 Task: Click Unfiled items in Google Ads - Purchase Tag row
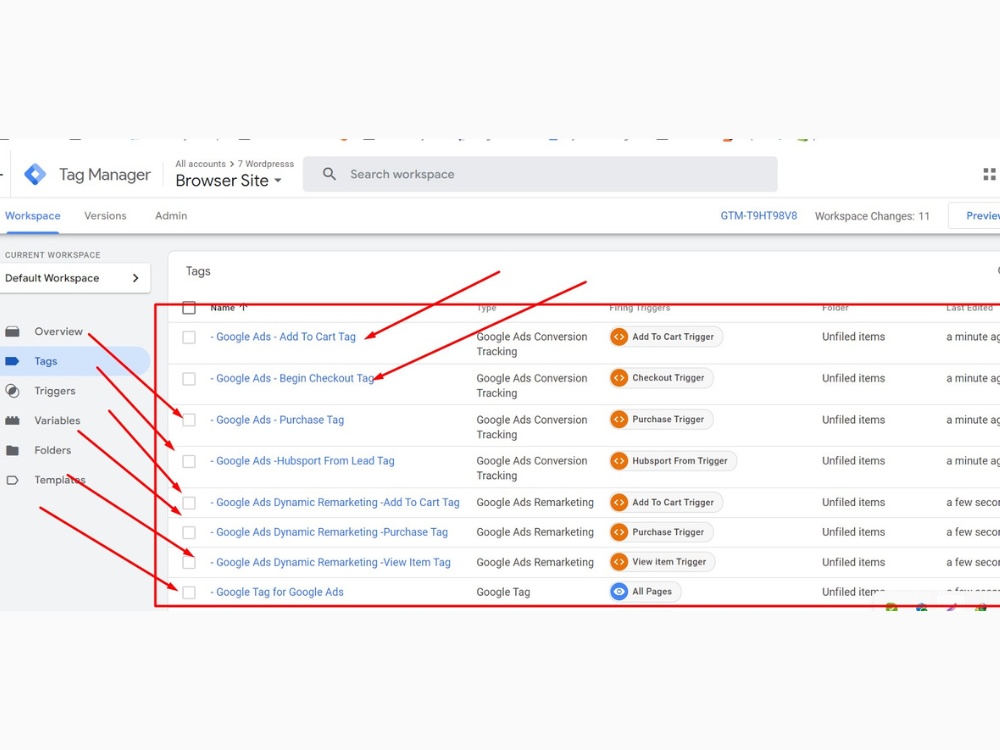point(853,420)
